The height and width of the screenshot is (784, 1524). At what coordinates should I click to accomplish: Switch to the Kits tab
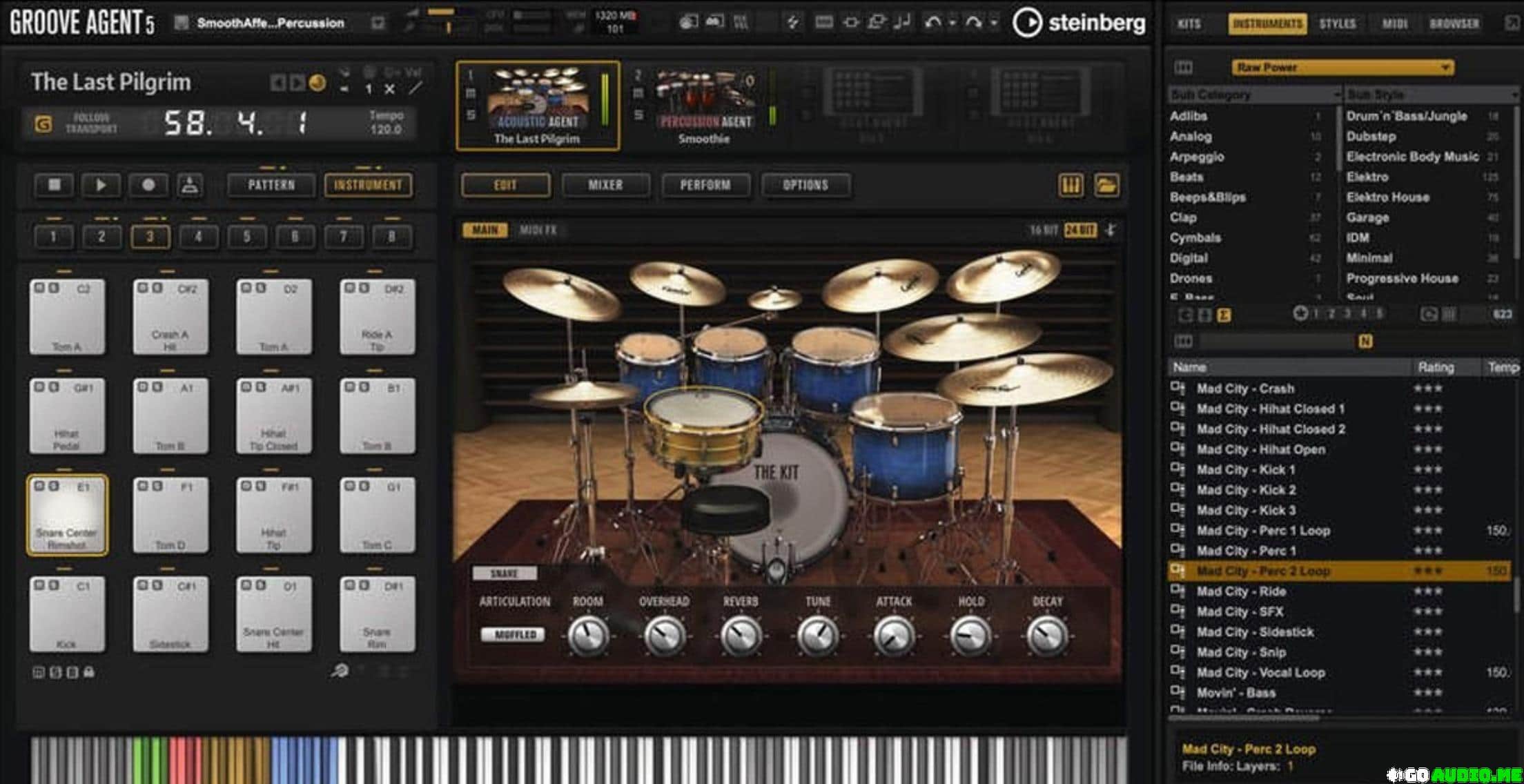(x=1189, y=23)
